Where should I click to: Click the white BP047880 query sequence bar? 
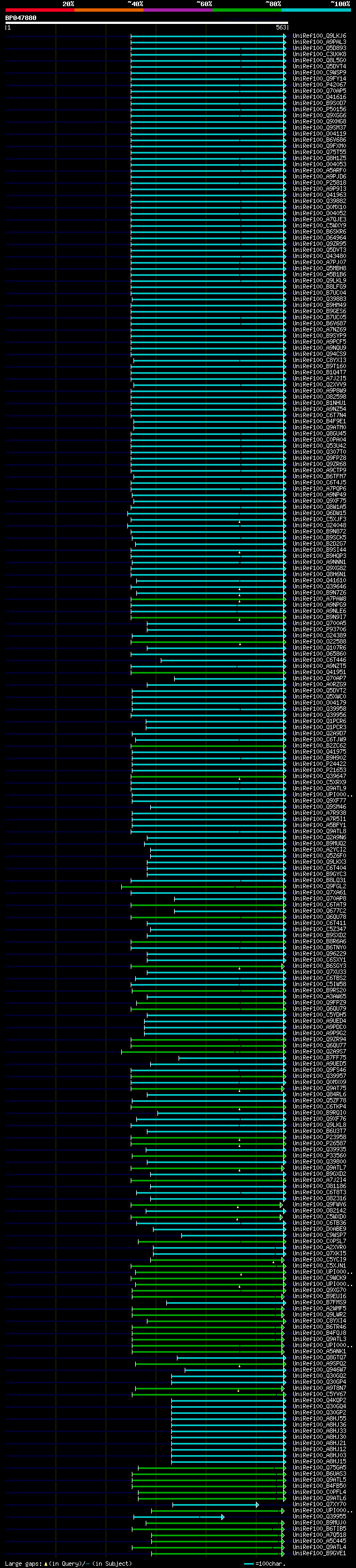click(x=147, y=23)
